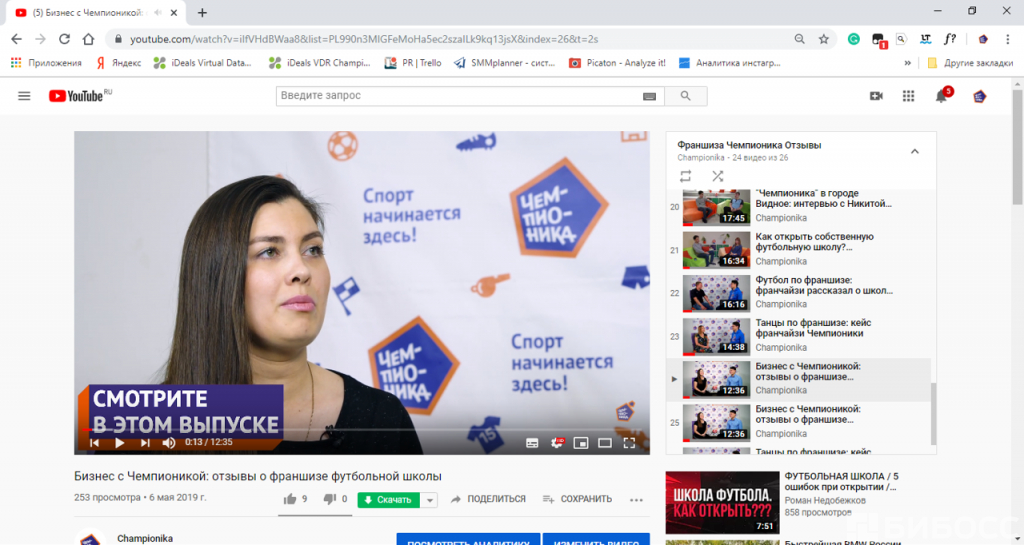Open playlist video 20 Чемпионика в городе Видное
This screenshot has height=545, width=1024.
click(x=798, y=206)
